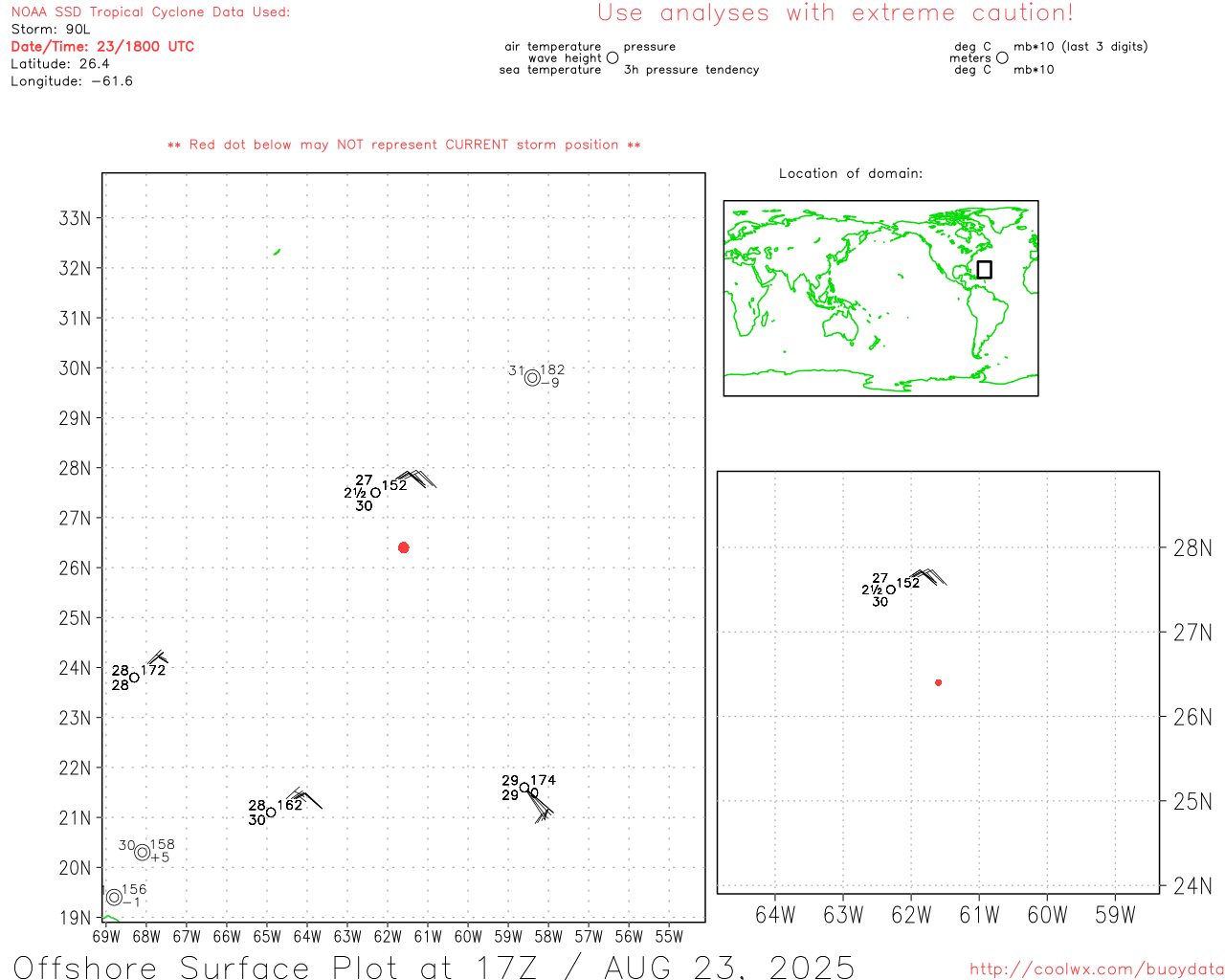This screenshot has height=980, width=1225.
Task: Click the 19N latitude axis label
Action: click(x=75, y=918)
